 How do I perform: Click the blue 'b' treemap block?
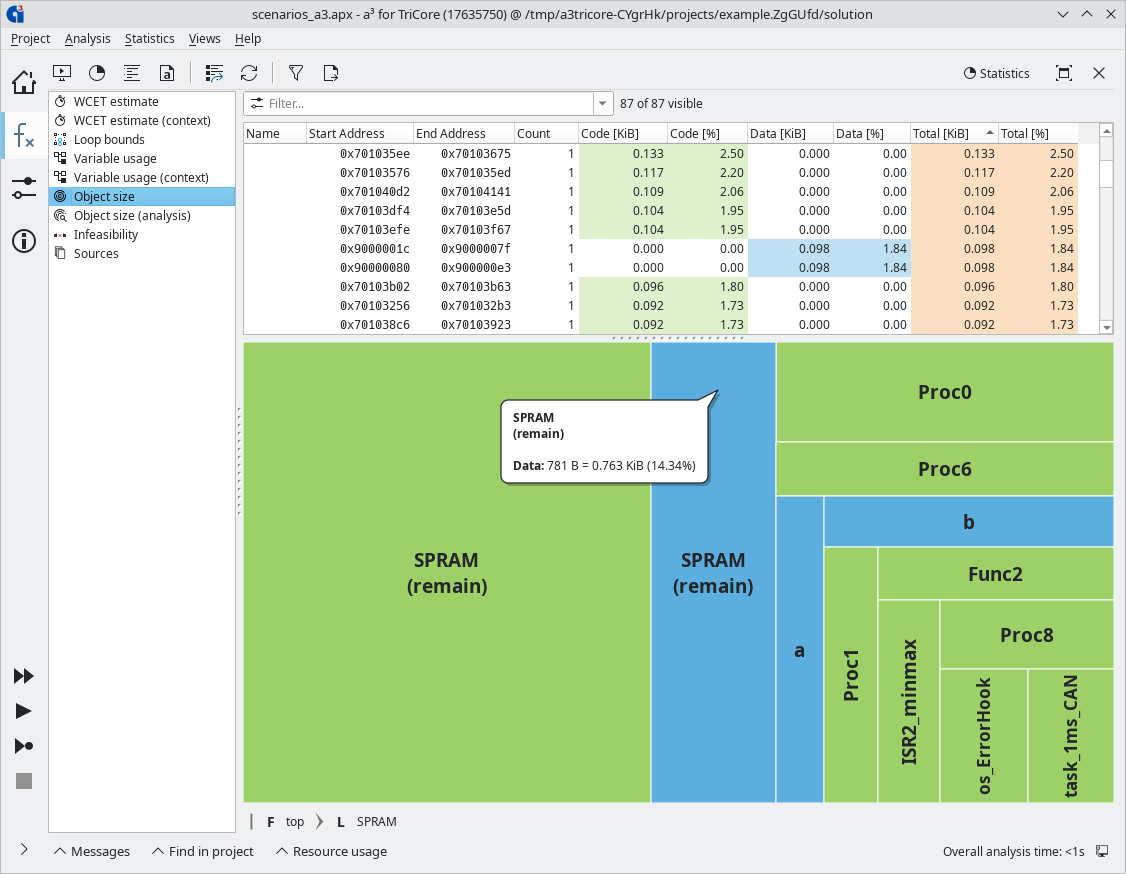point(969,522)
